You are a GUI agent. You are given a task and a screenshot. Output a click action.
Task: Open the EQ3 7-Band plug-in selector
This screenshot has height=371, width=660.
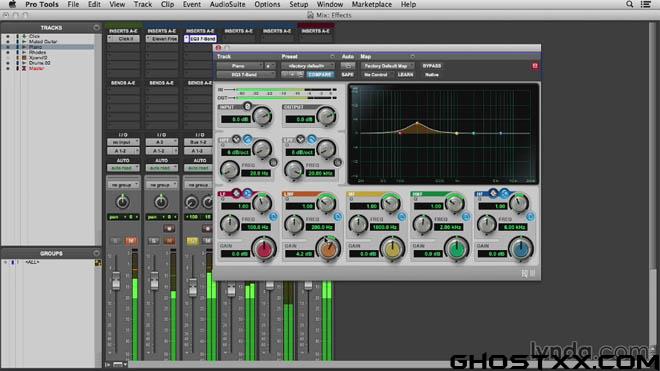point(246,75)
